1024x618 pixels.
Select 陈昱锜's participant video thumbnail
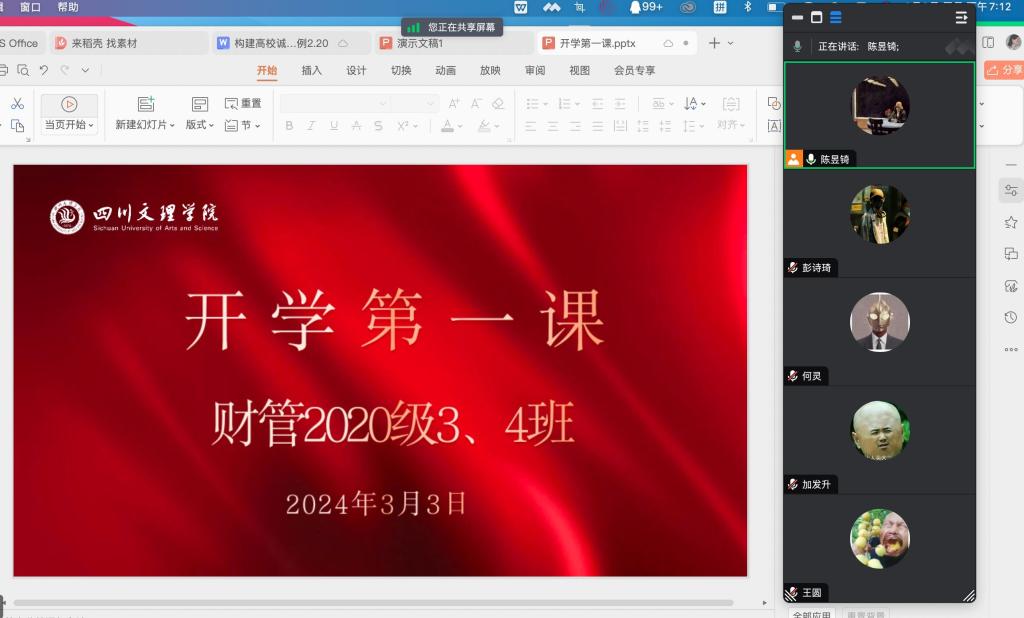coord(879,106)
